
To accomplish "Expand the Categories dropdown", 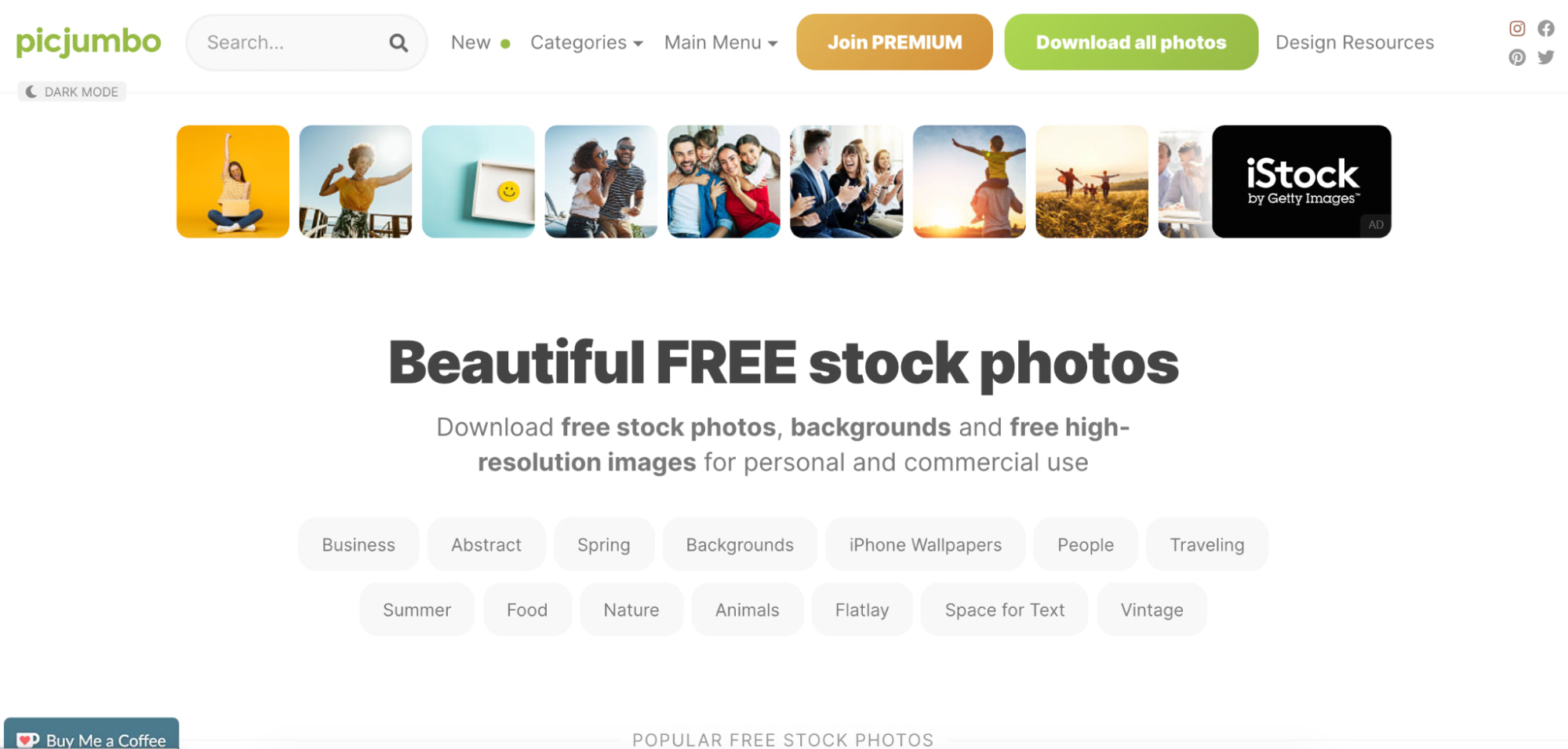I will [586, 42].
